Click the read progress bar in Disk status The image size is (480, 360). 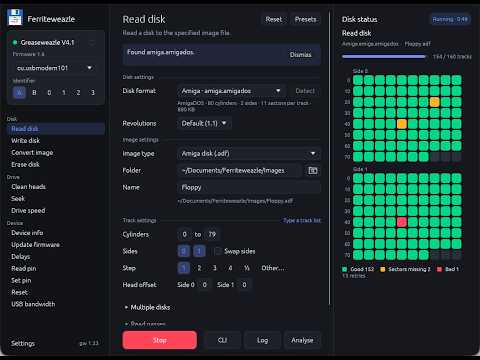click(384, 57)
